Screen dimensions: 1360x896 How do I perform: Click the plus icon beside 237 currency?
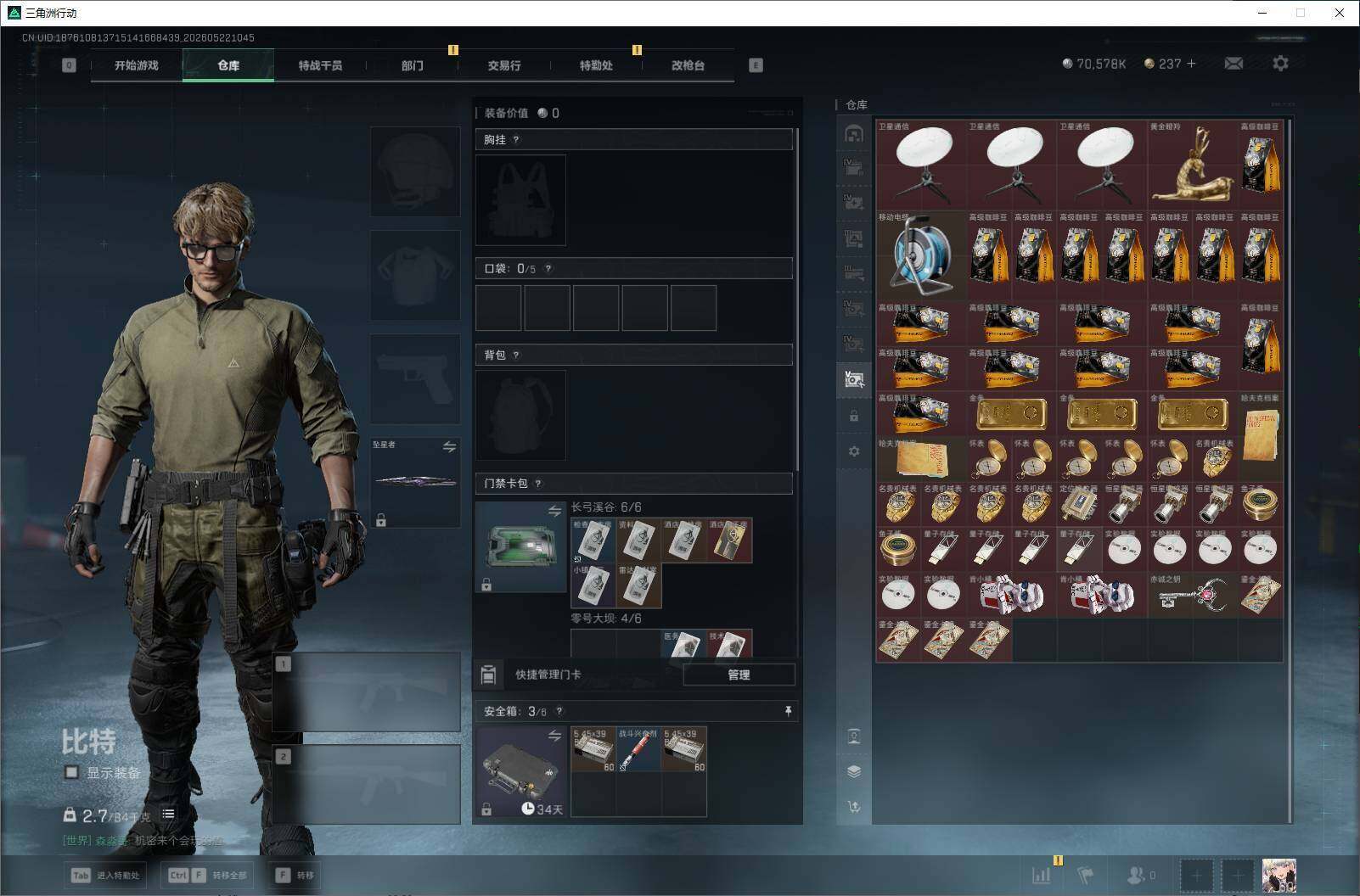(x=1191, y=64)
